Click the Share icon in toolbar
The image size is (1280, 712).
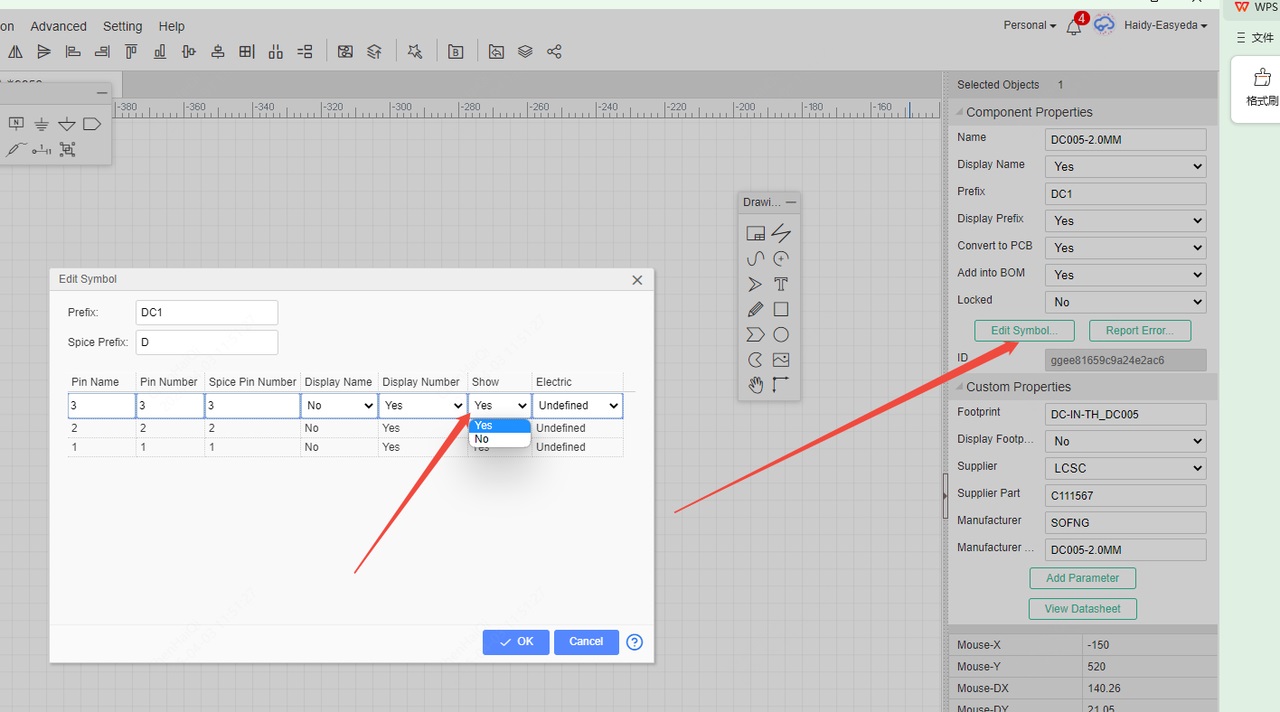(x=554, y=52)
